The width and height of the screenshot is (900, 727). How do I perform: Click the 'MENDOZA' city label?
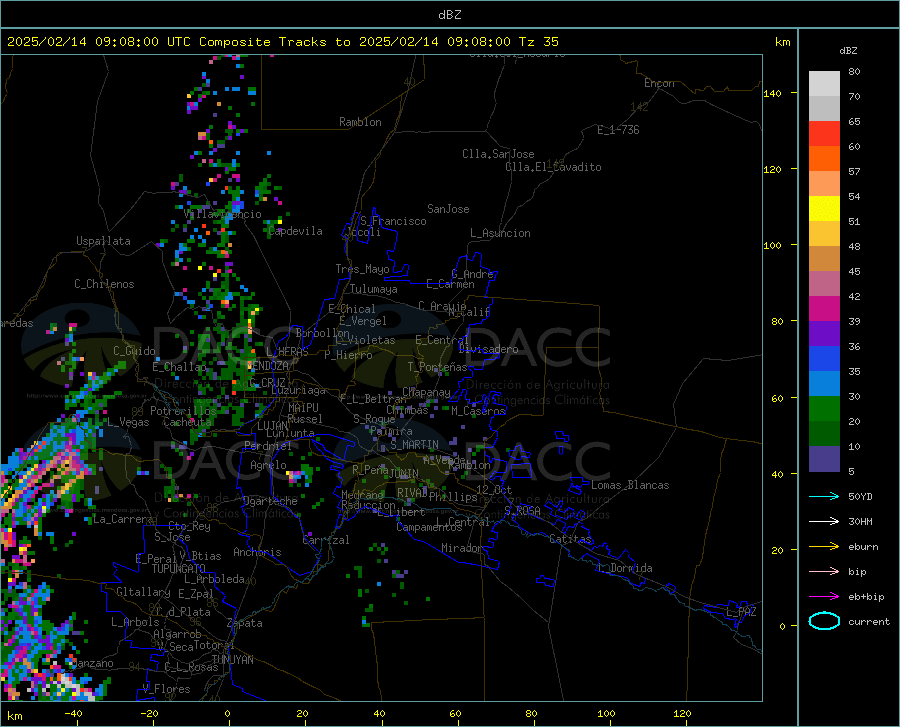click(x=268, y=366)
